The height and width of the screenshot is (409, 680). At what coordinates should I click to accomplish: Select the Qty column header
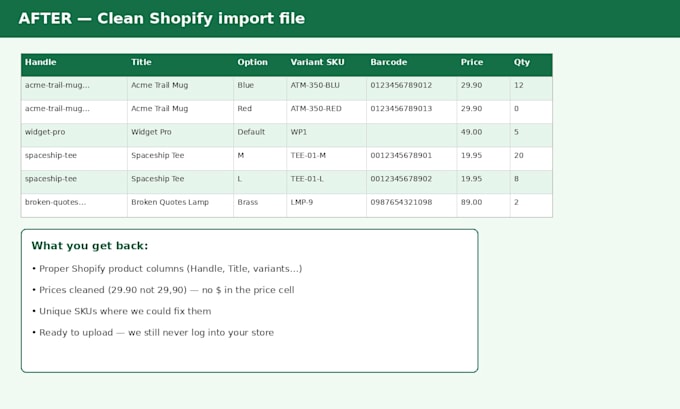(531, 65)
